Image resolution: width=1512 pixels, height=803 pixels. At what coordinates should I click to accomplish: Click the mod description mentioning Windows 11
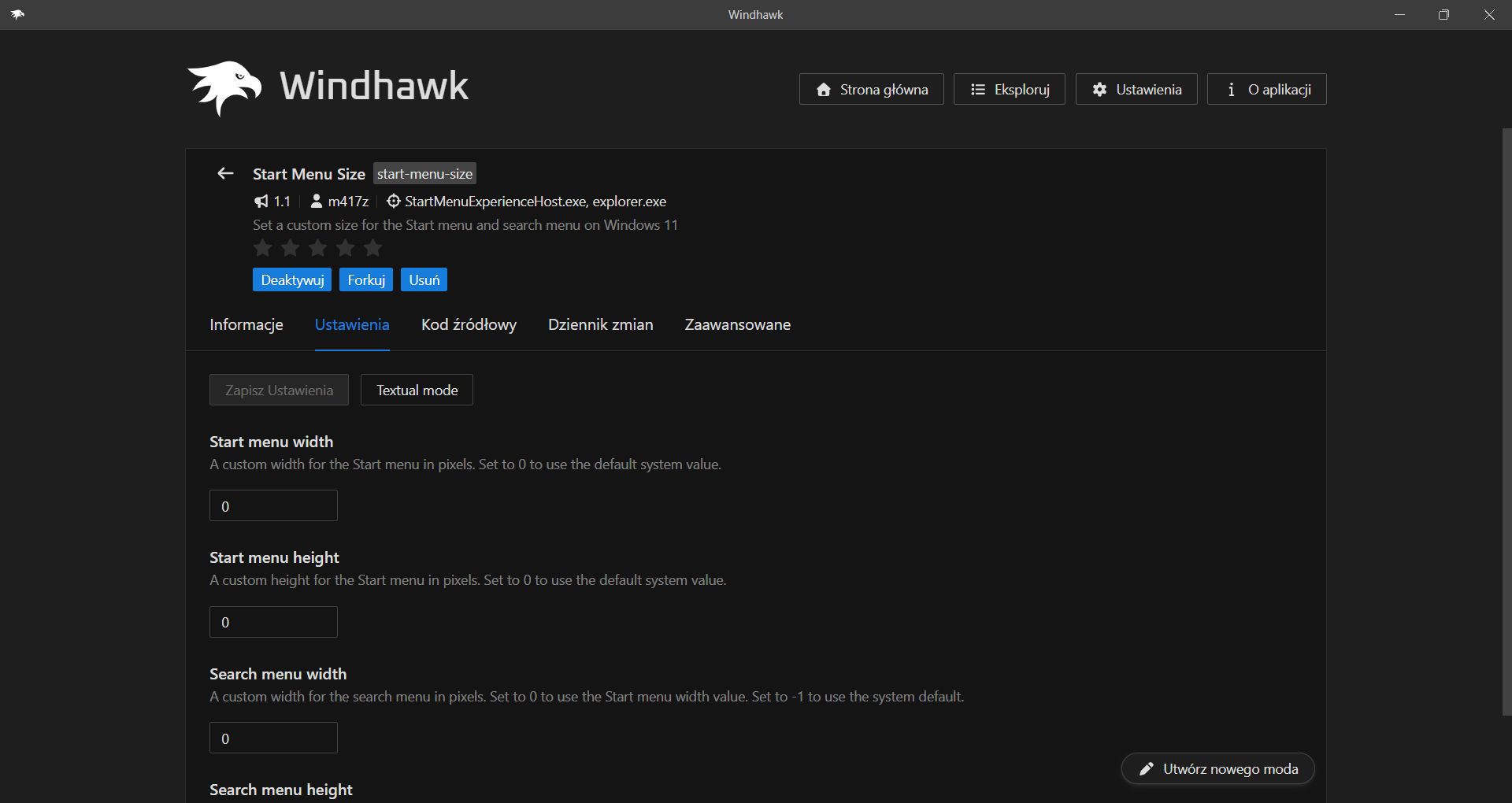pos(465,225)
